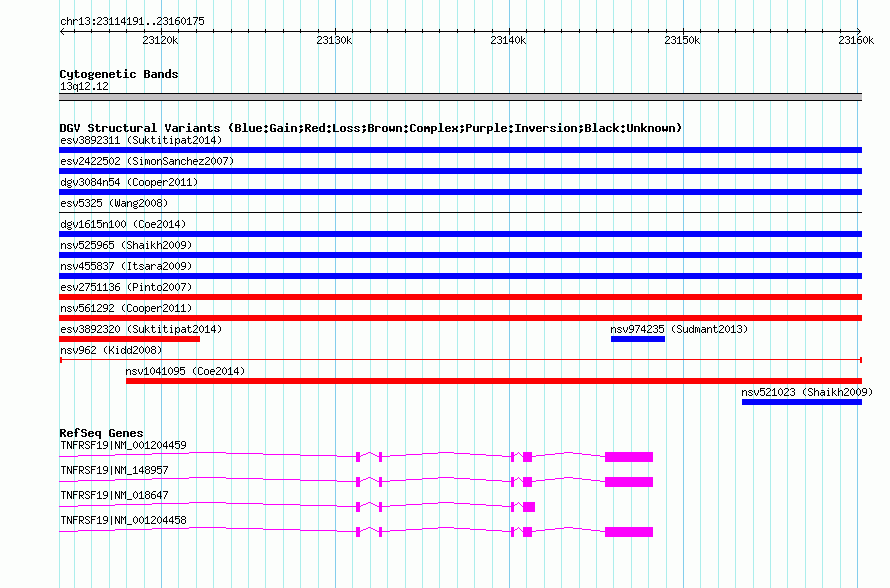Viewport: 890px width, 588px height.
Task: Click the dgv3084n54 (Cooper2011) label
Action: pyautogui.click(x=129, y=182)
